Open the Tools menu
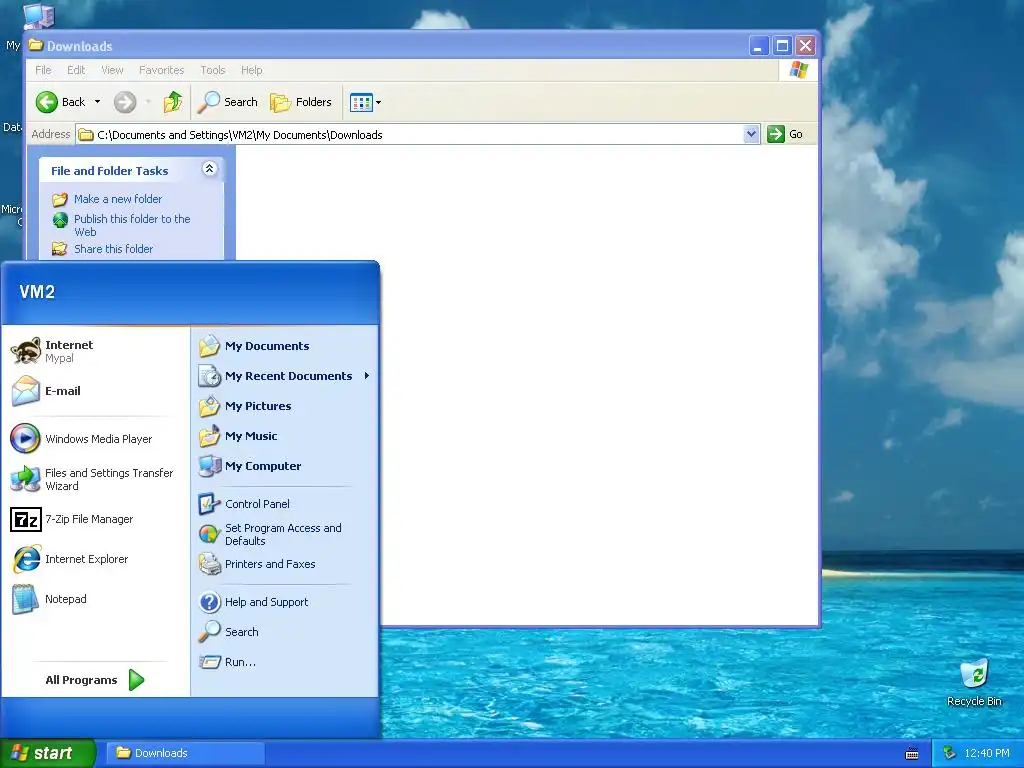1024x768 pixels. (x=213, y=70)
